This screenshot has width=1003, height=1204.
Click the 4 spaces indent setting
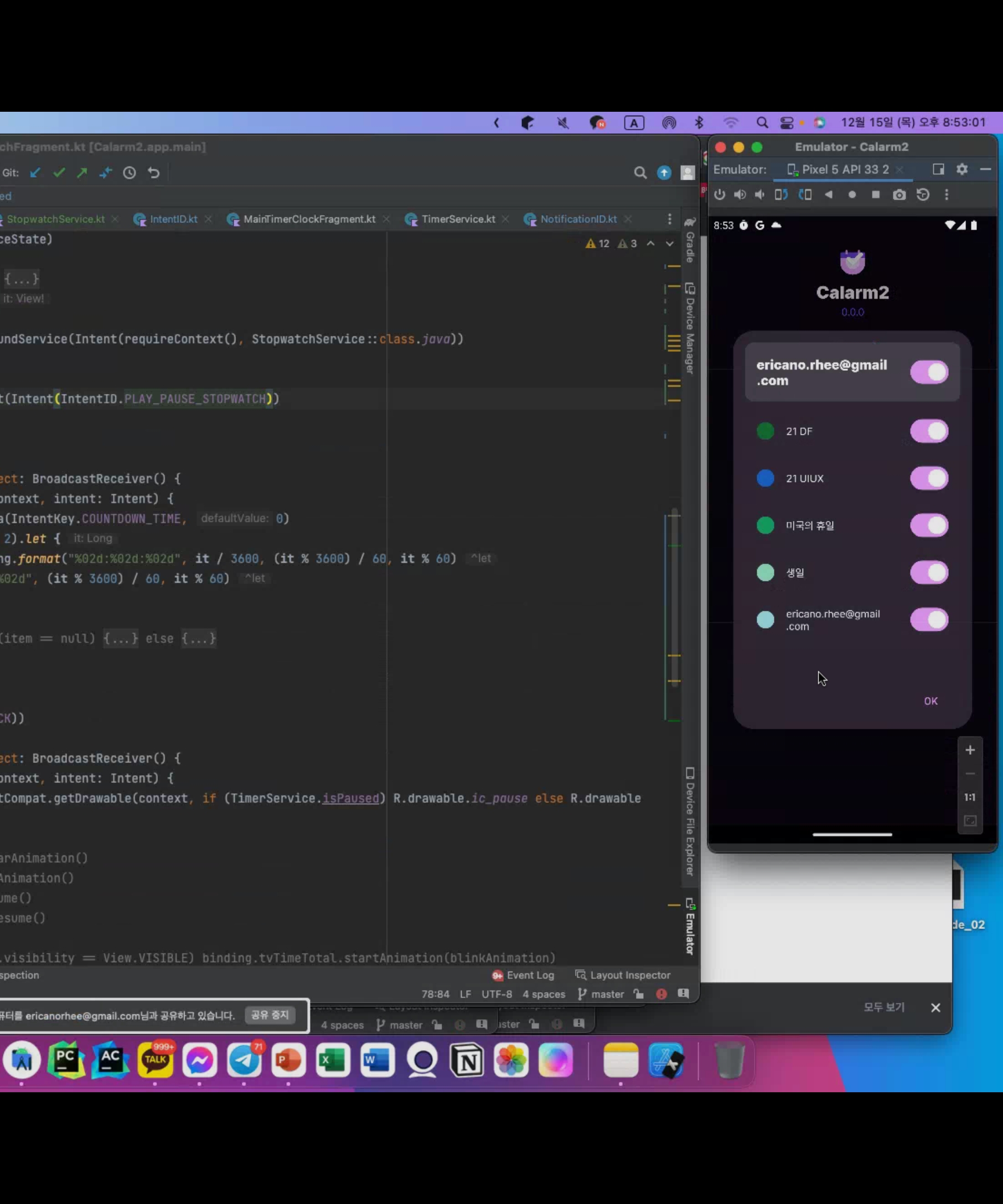coord(544,994)
